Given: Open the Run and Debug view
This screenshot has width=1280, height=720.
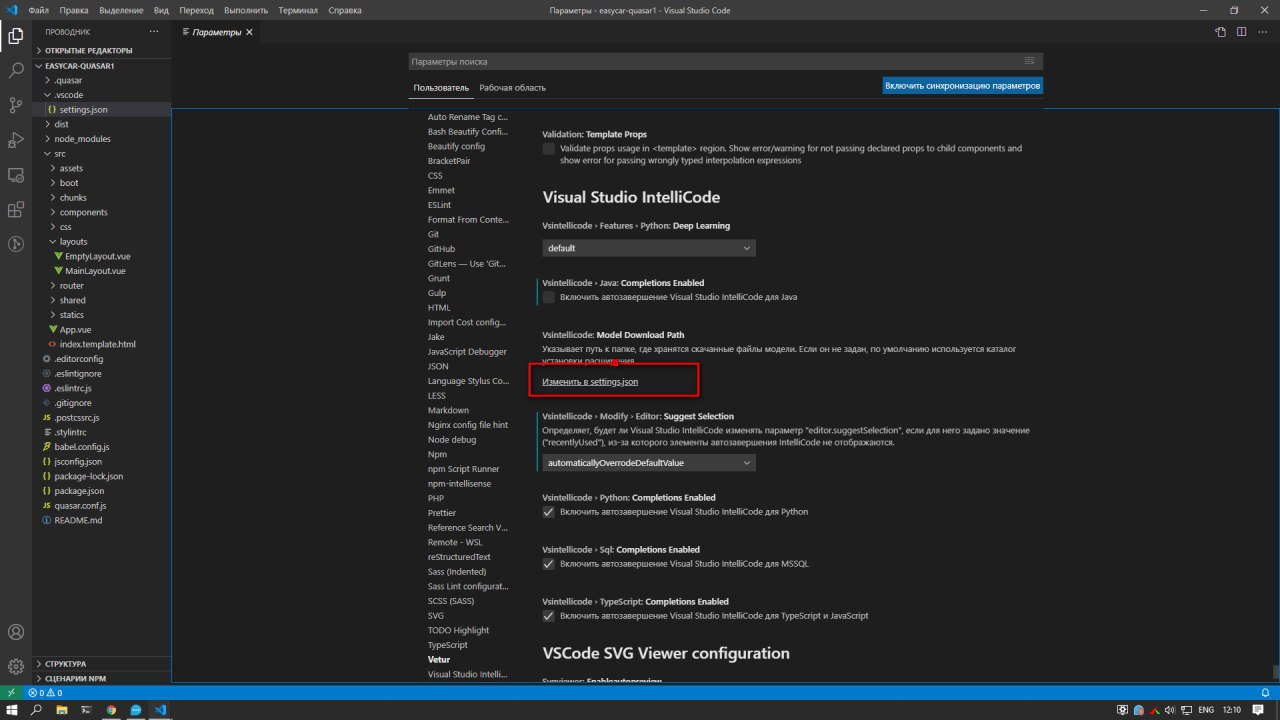Looking at the screenshot, I should coord(16,140).
